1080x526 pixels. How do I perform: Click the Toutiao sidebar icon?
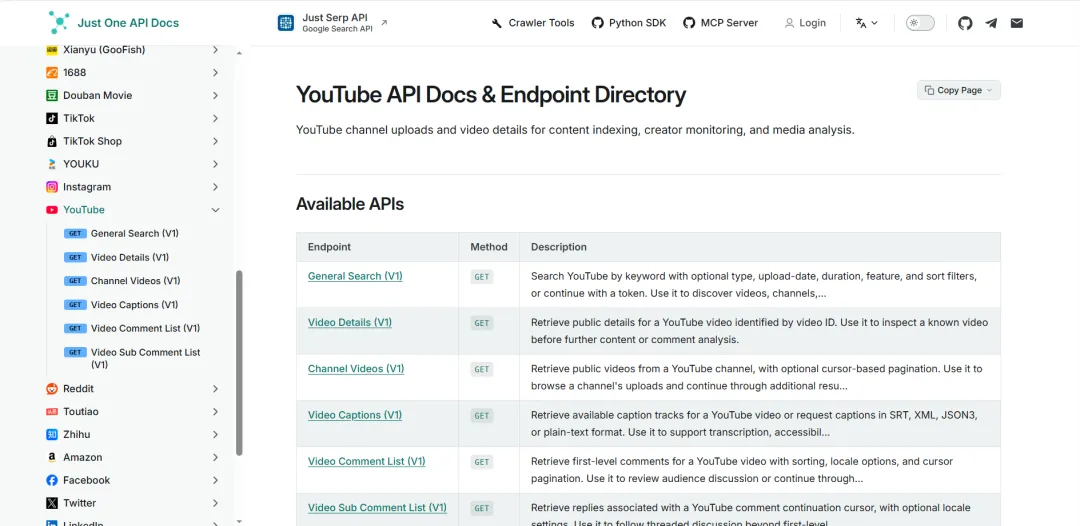pyautogui.click(x=52, y=412)
